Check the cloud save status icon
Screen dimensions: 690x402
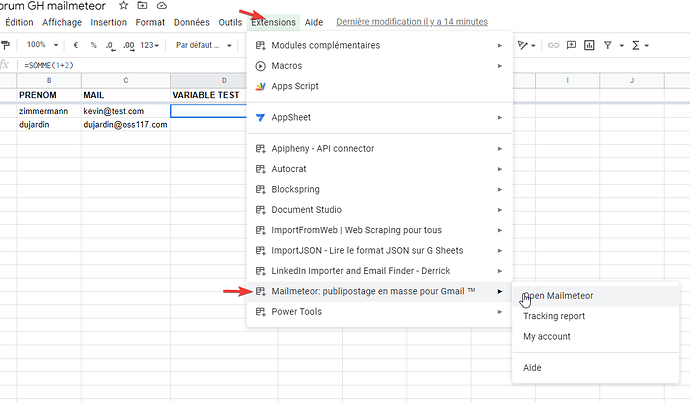coord(161,6)
